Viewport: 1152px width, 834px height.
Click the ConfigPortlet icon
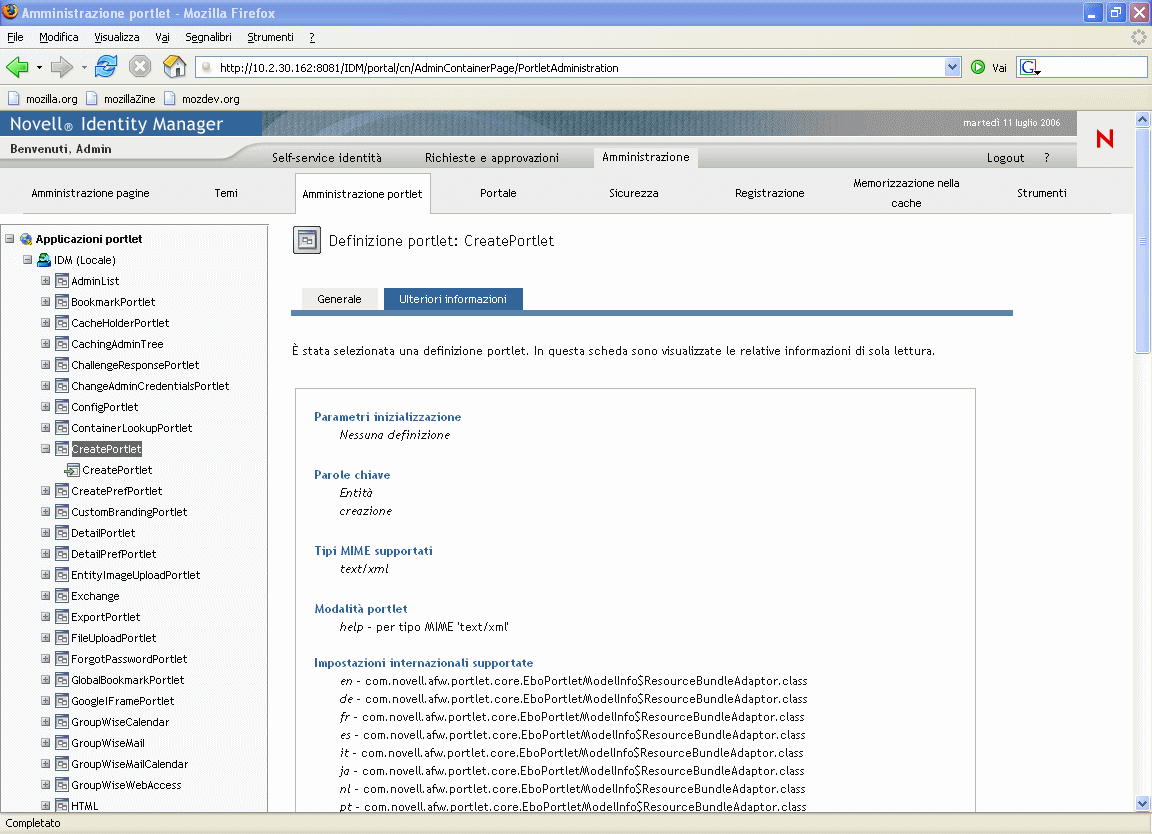pyautogui.click(x=62, y=407)
